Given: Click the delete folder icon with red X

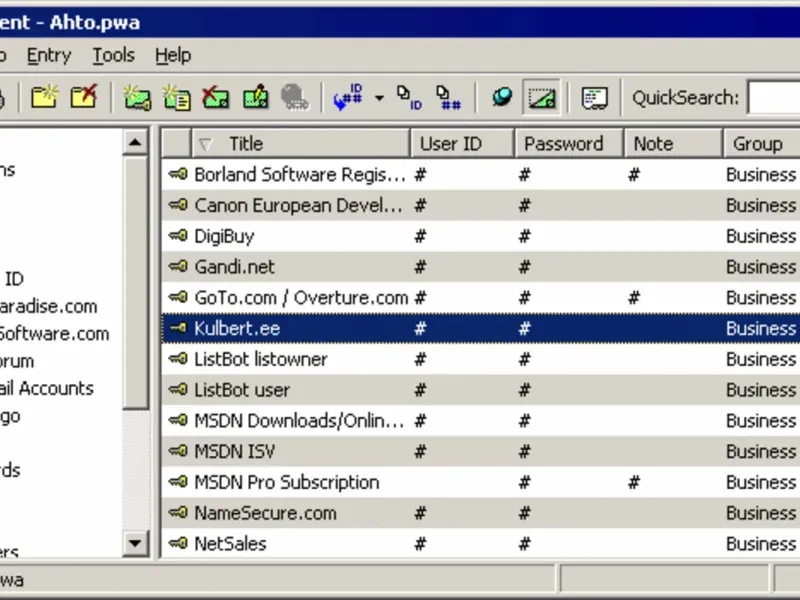Looking at the screenshot, I should pyautogui.click(x=84, y=96).
